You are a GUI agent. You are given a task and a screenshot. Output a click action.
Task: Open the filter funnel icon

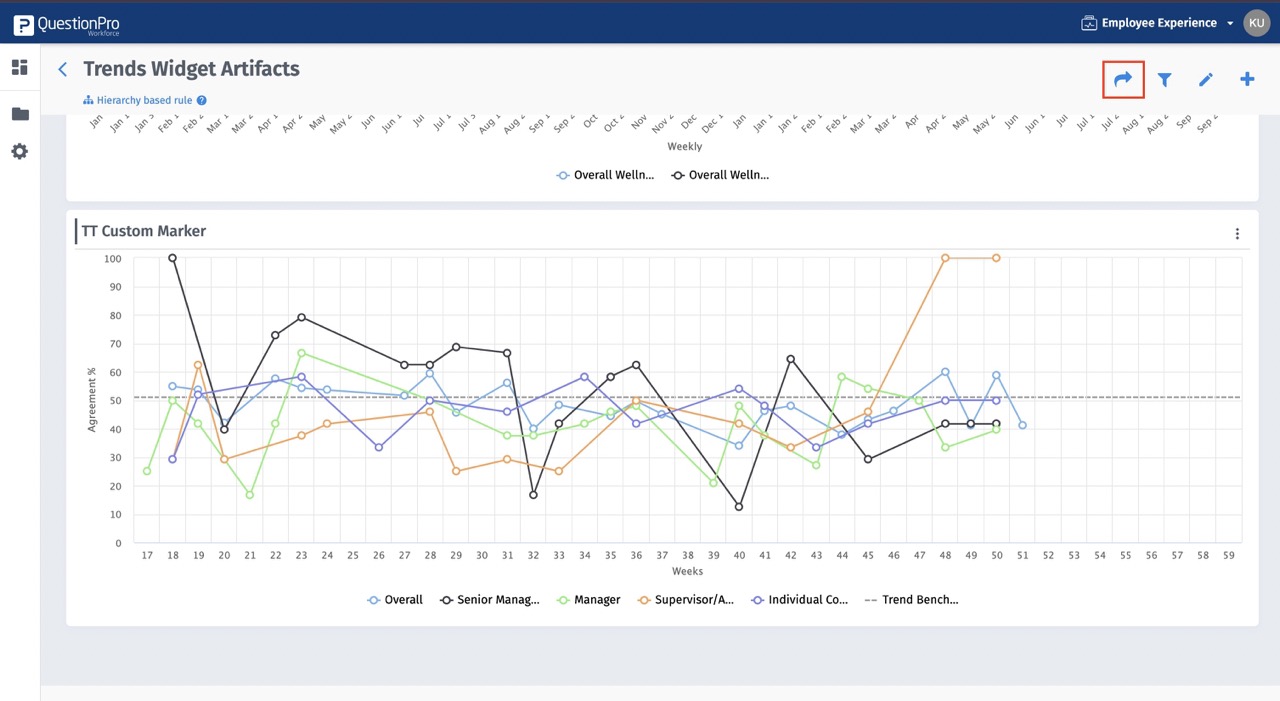pos(1165,79)
